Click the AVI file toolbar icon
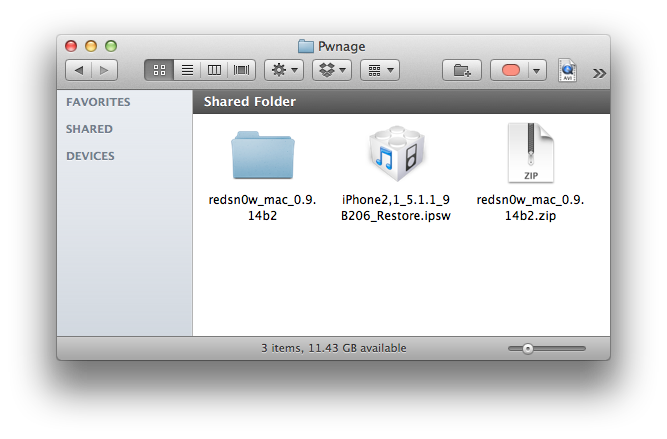Screen dimensions: 667x439 [x=567, y=70]
